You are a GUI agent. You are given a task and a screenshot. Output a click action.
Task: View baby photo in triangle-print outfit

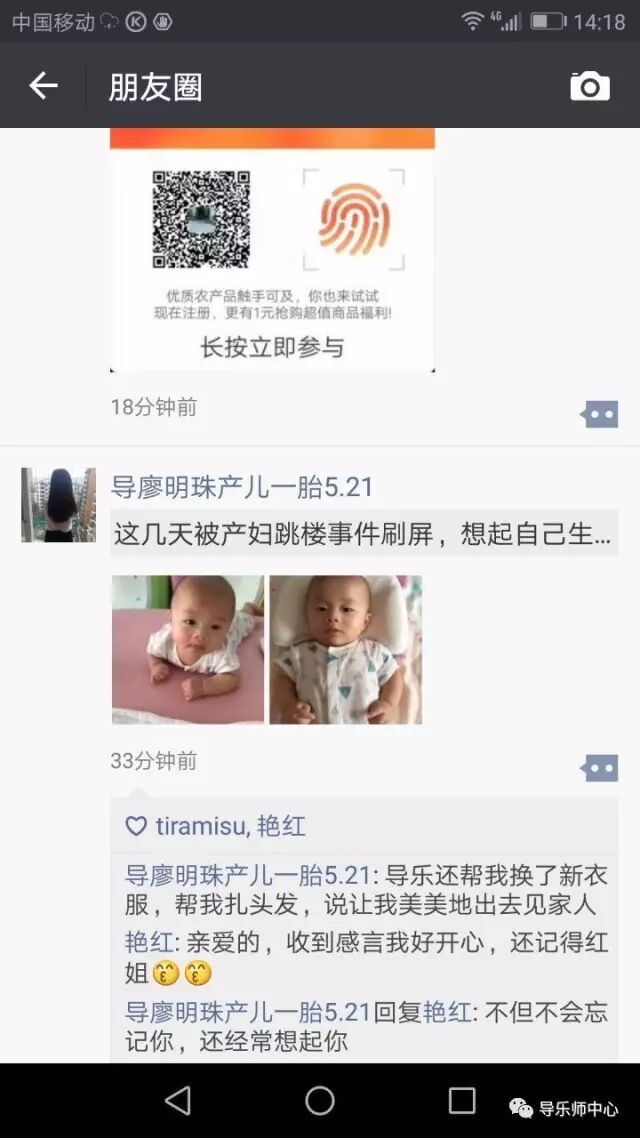[345, 650]
